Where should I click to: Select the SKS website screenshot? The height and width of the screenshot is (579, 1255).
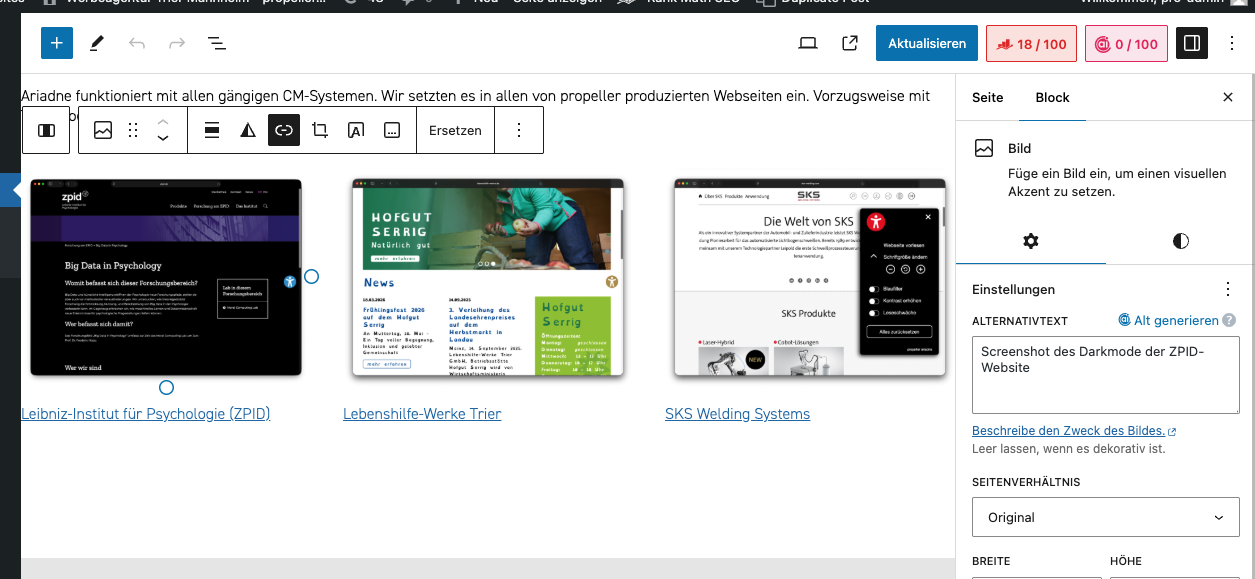click(810, 278)
